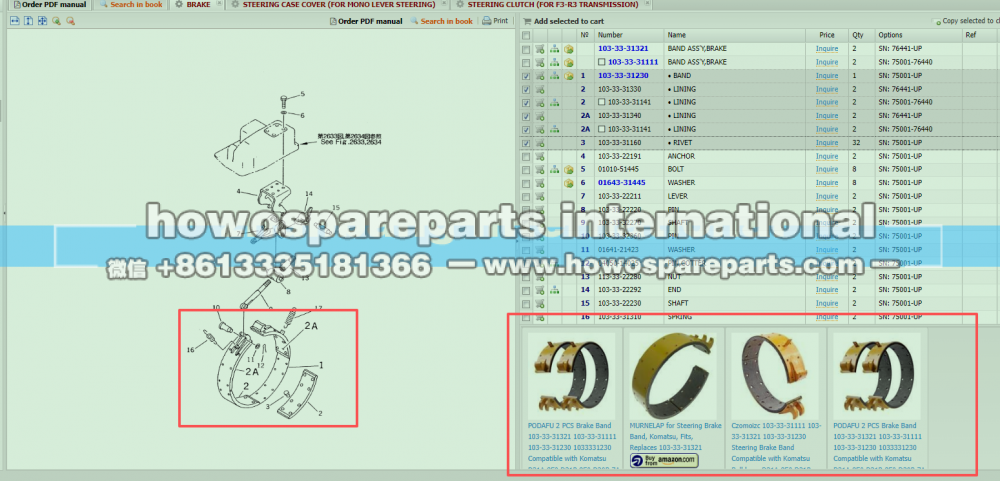Click Order PDF manual in diagram toolbar
Screen dimensions: 1000x481
pos(366,21)
